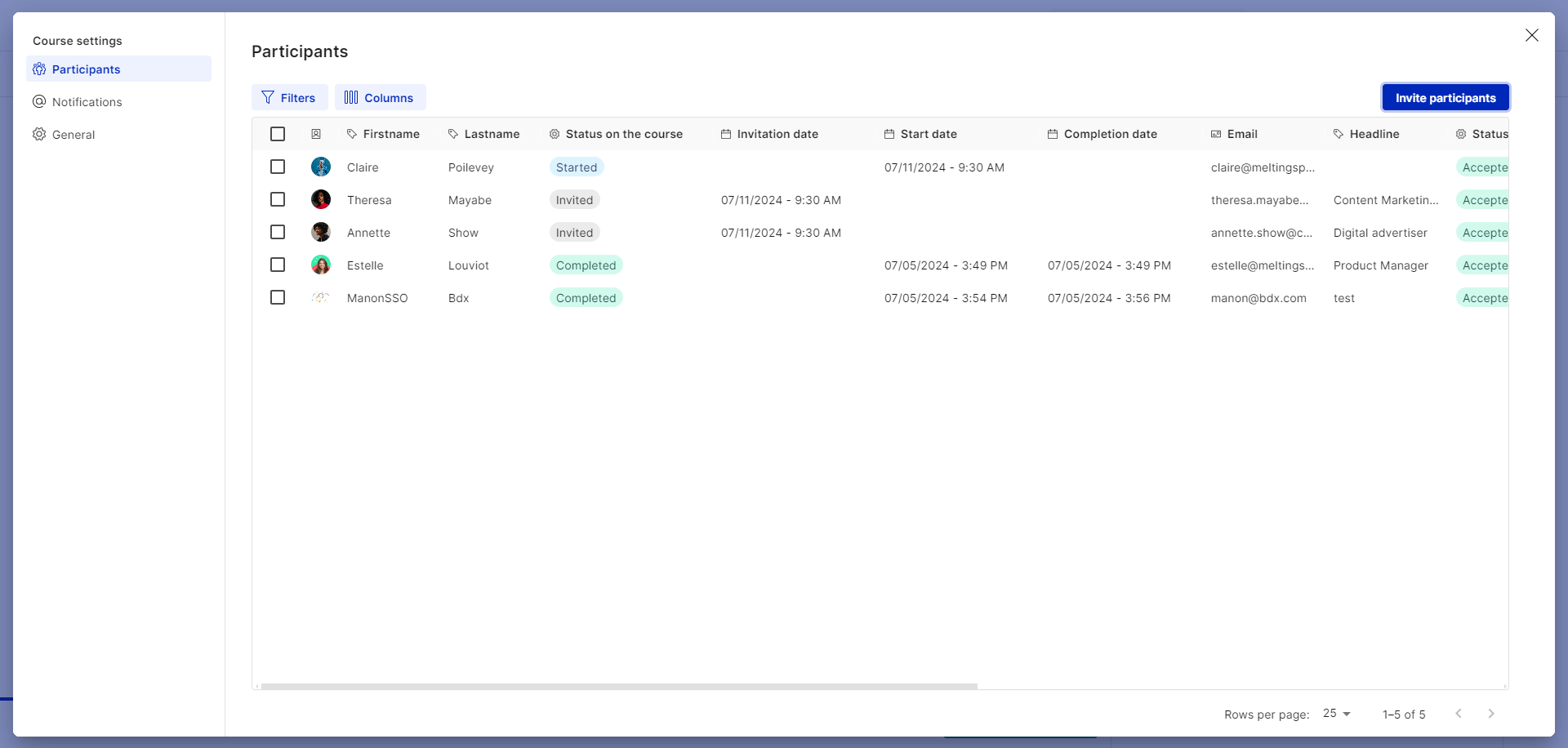Close the course settings dialog
The height and width of the screenshot is (748, 1568).
[x=1531, y=35]
